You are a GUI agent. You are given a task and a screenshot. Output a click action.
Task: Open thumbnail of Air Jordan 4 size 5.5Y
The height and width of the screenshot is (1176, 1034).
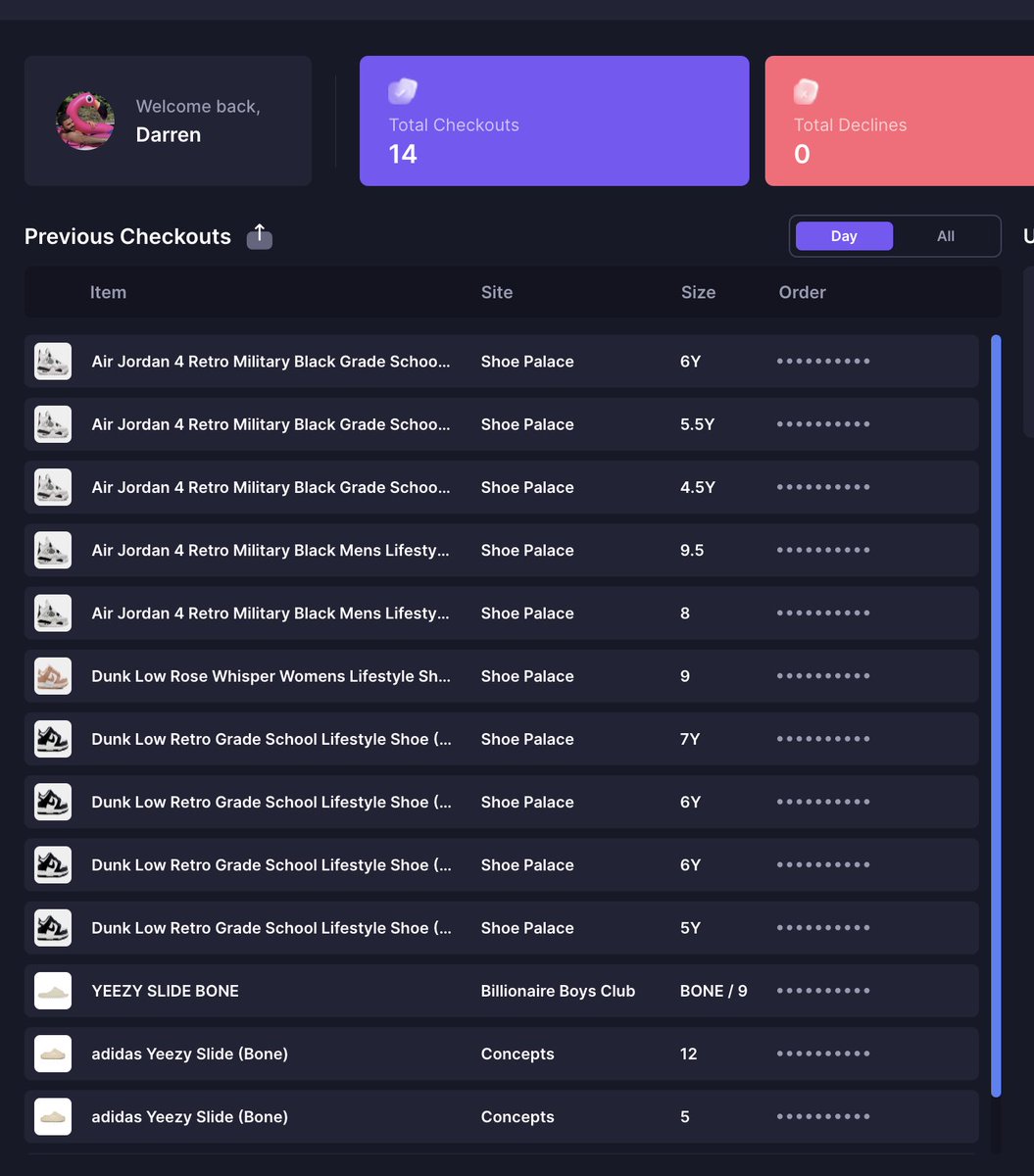click(53, 424)
